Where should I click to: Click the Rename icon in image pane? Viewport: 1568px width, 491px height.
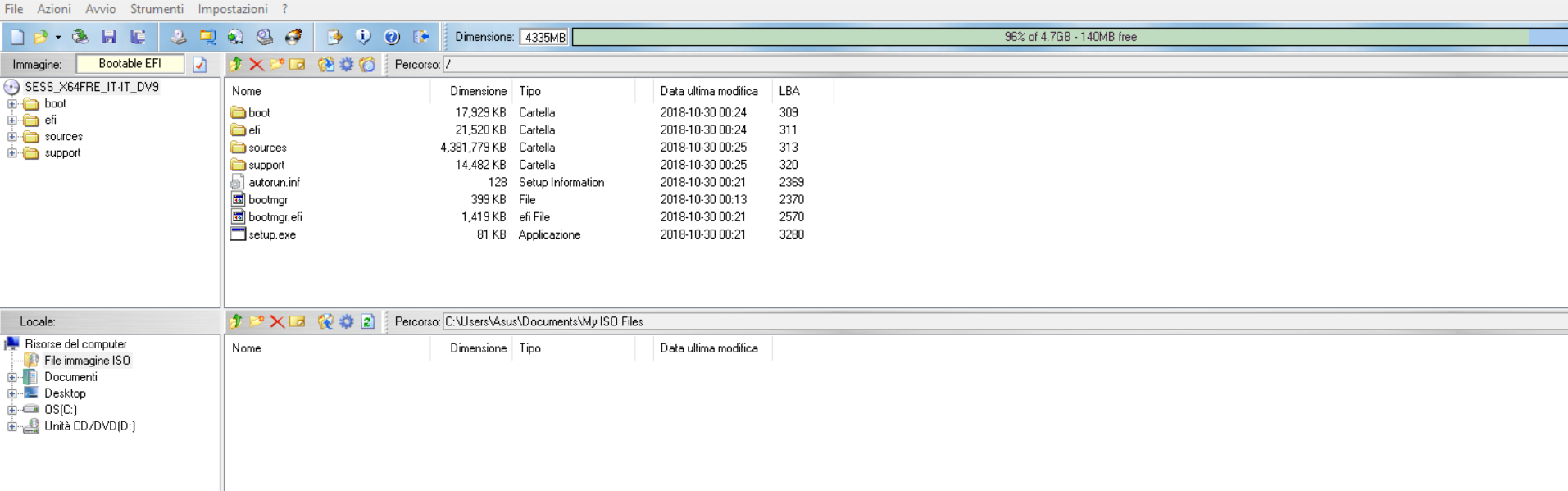298,65
